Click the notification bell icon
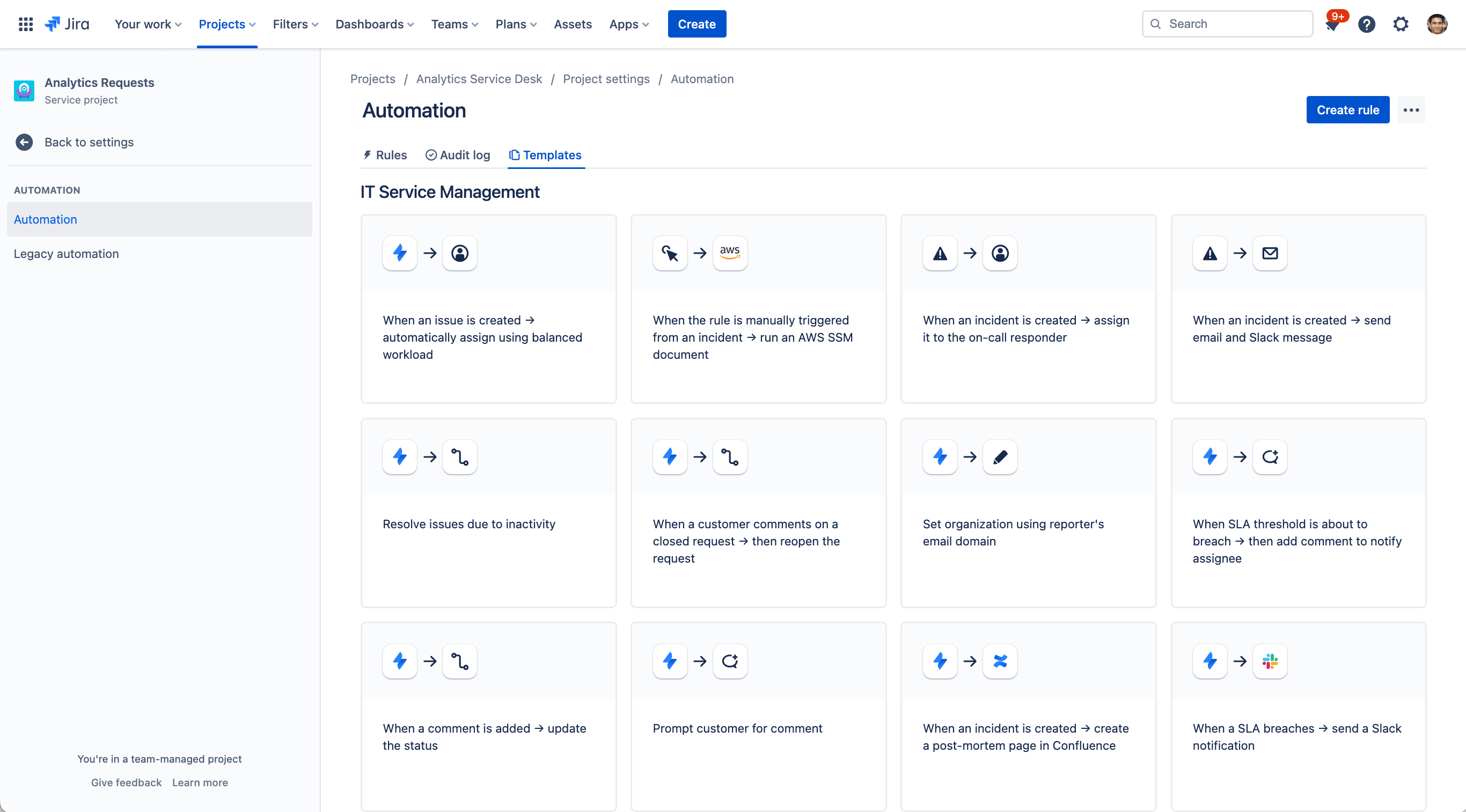The height and width of the screenshot is (812, 1466). 1332,24
